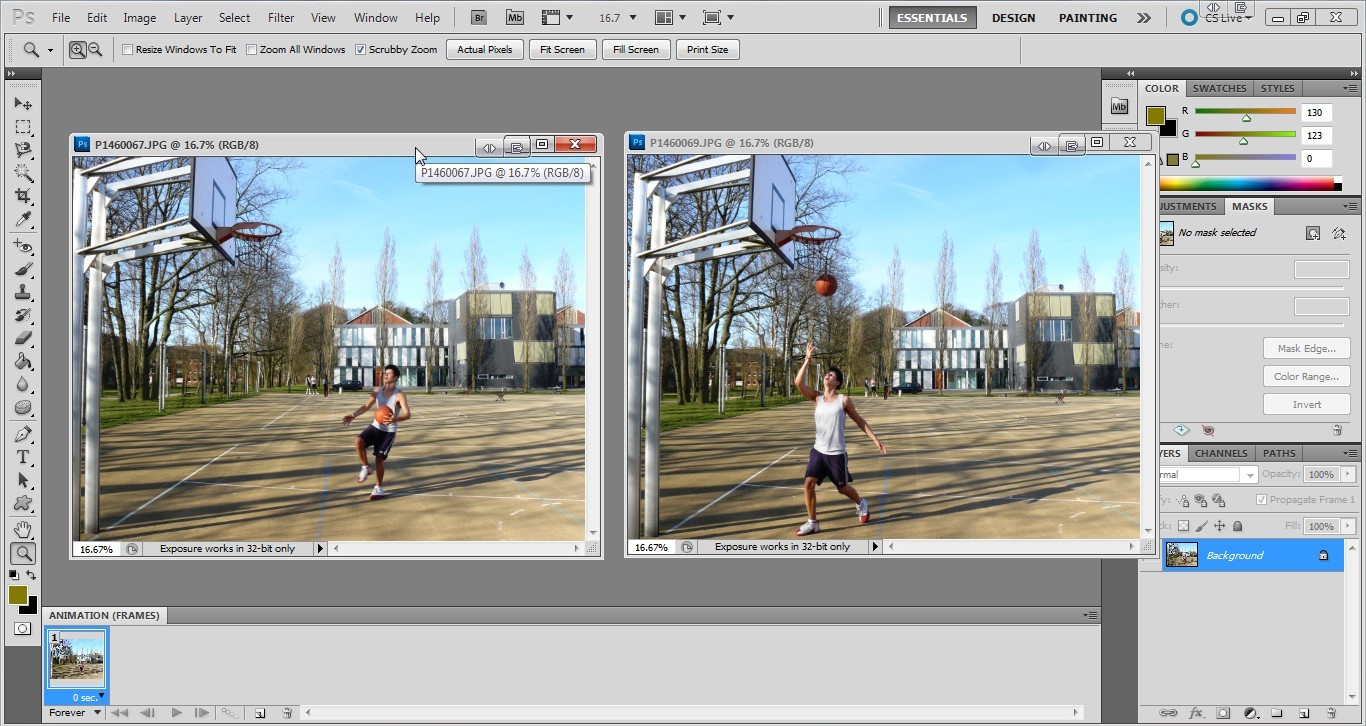The width and height of the screenshot is (1366, 726).
Task: Select the Move tool
Action: [x=22, y=104]
